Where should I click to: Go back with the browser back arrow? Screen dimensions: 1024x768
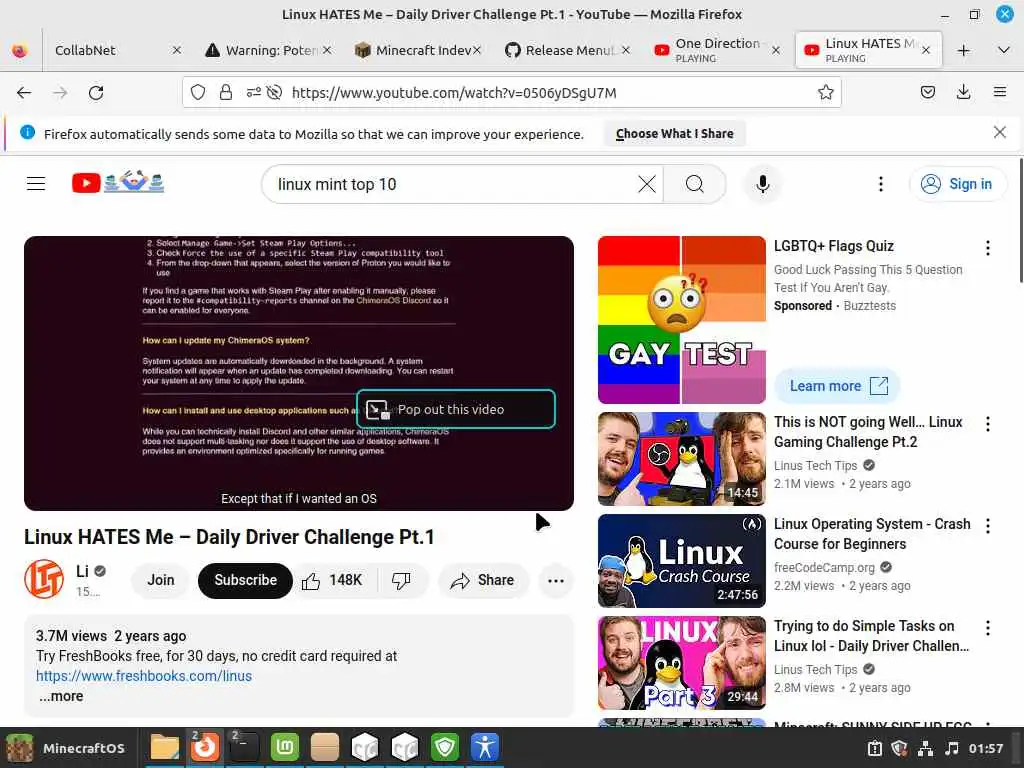(x=24, y=93)
